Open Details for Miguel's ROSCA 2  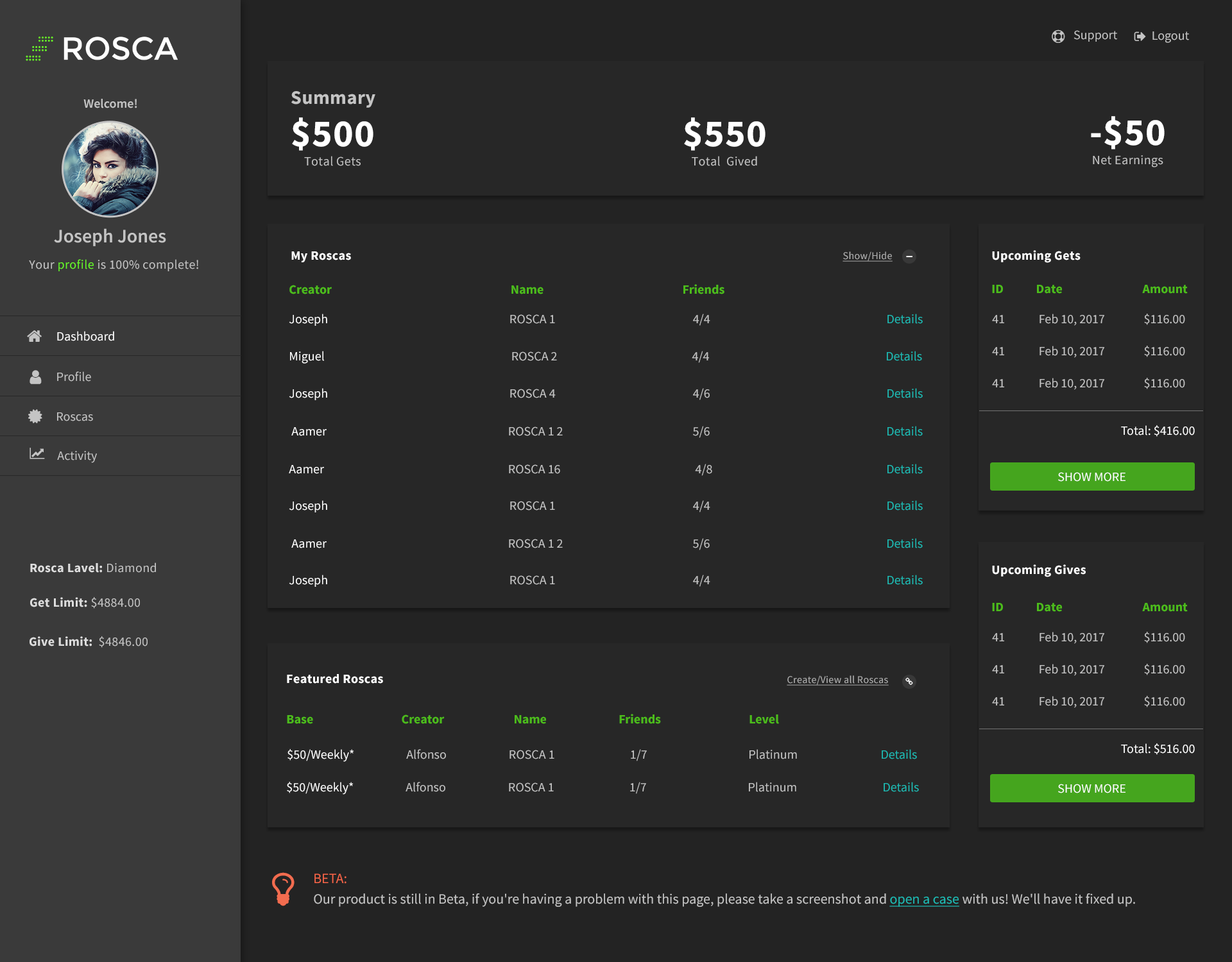coord(903,357)
